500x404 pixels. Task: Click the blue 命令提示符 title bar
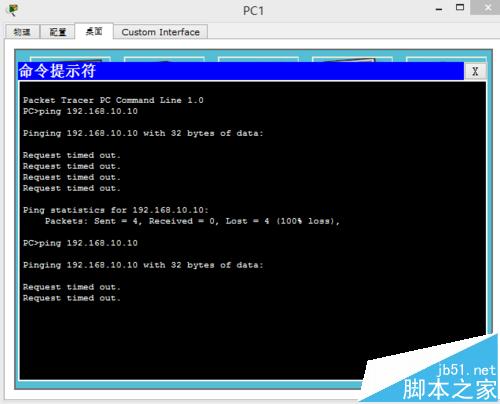[241, 71]
